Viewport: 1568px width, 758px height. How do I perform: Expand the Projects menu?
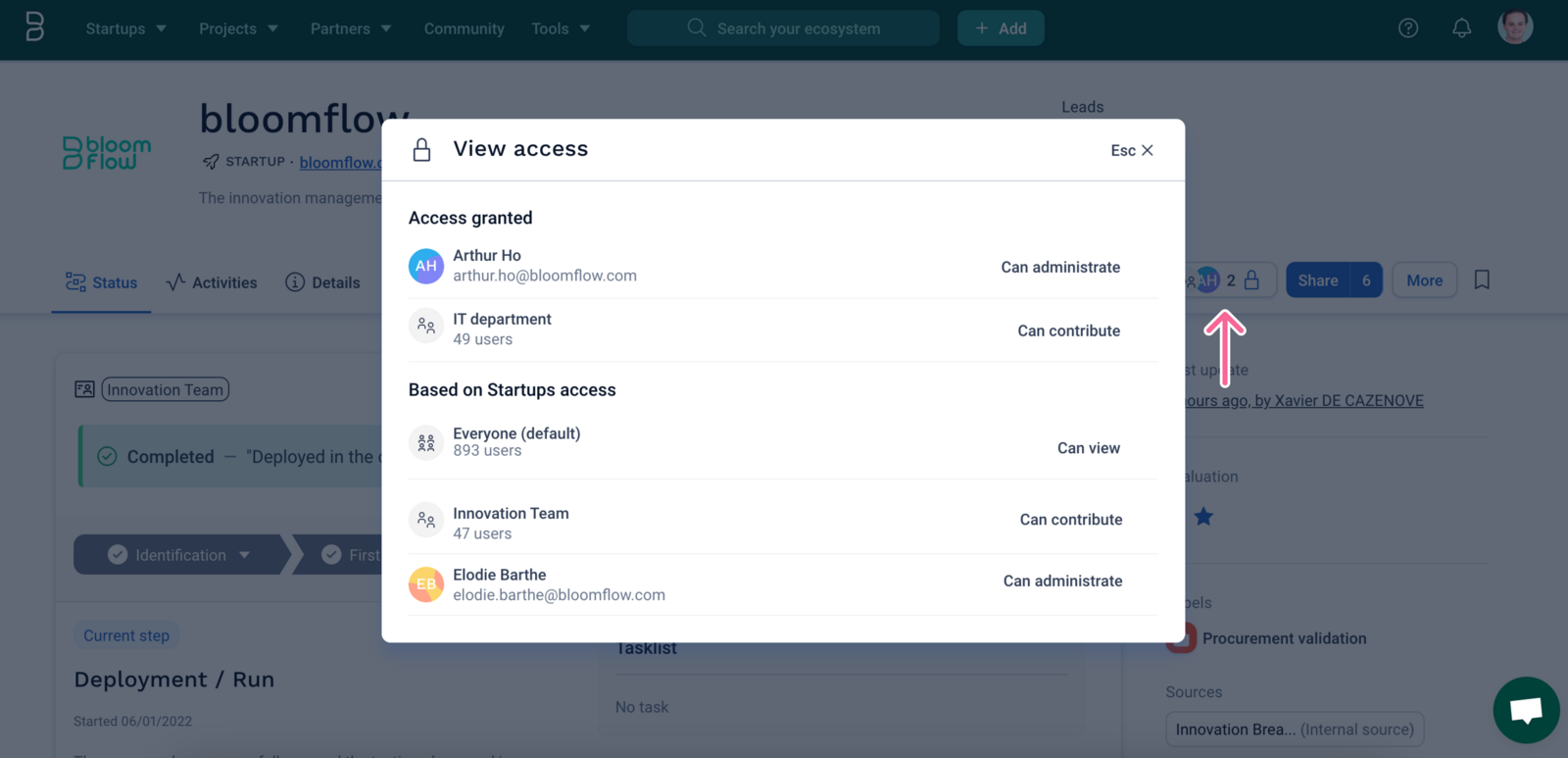[238, 28]
